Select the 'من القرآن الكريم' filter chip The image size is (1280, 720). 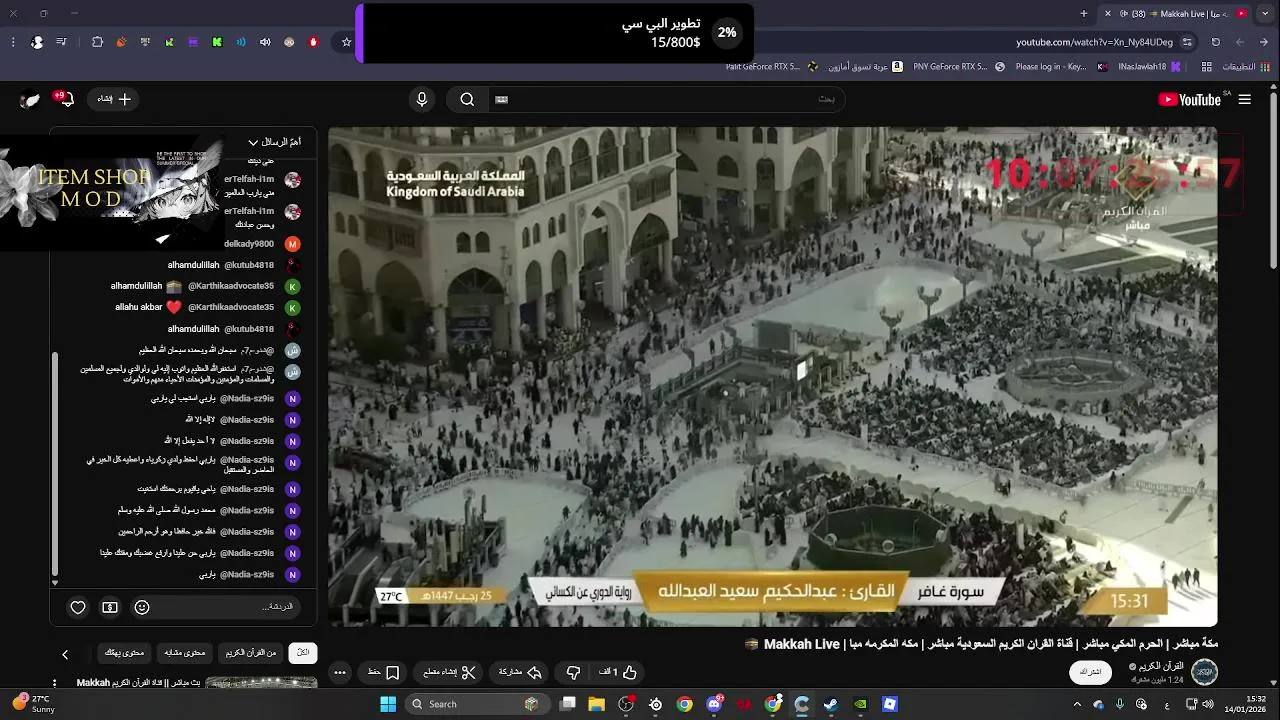(x=250, y=653)
